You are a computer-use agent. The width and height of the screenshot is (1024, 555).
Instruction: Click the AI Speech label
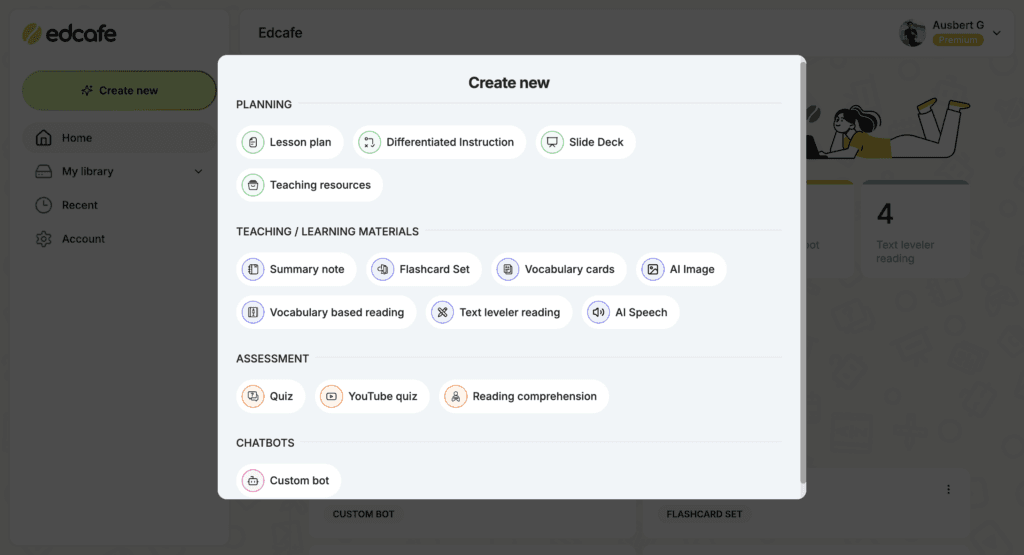641,313
